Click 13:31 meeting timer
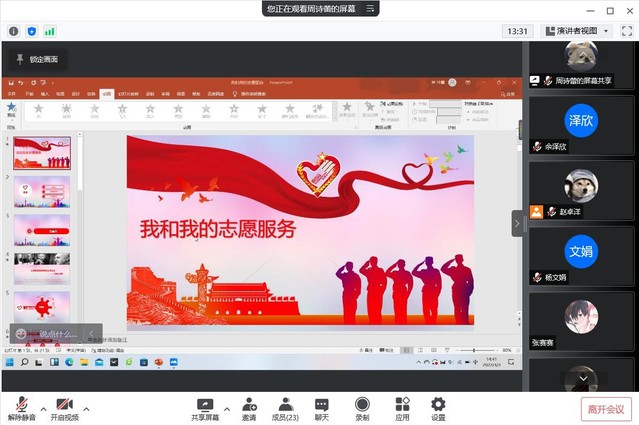This screenshot has height=425, width=639. pyautogui.click(x=518, y=31)
